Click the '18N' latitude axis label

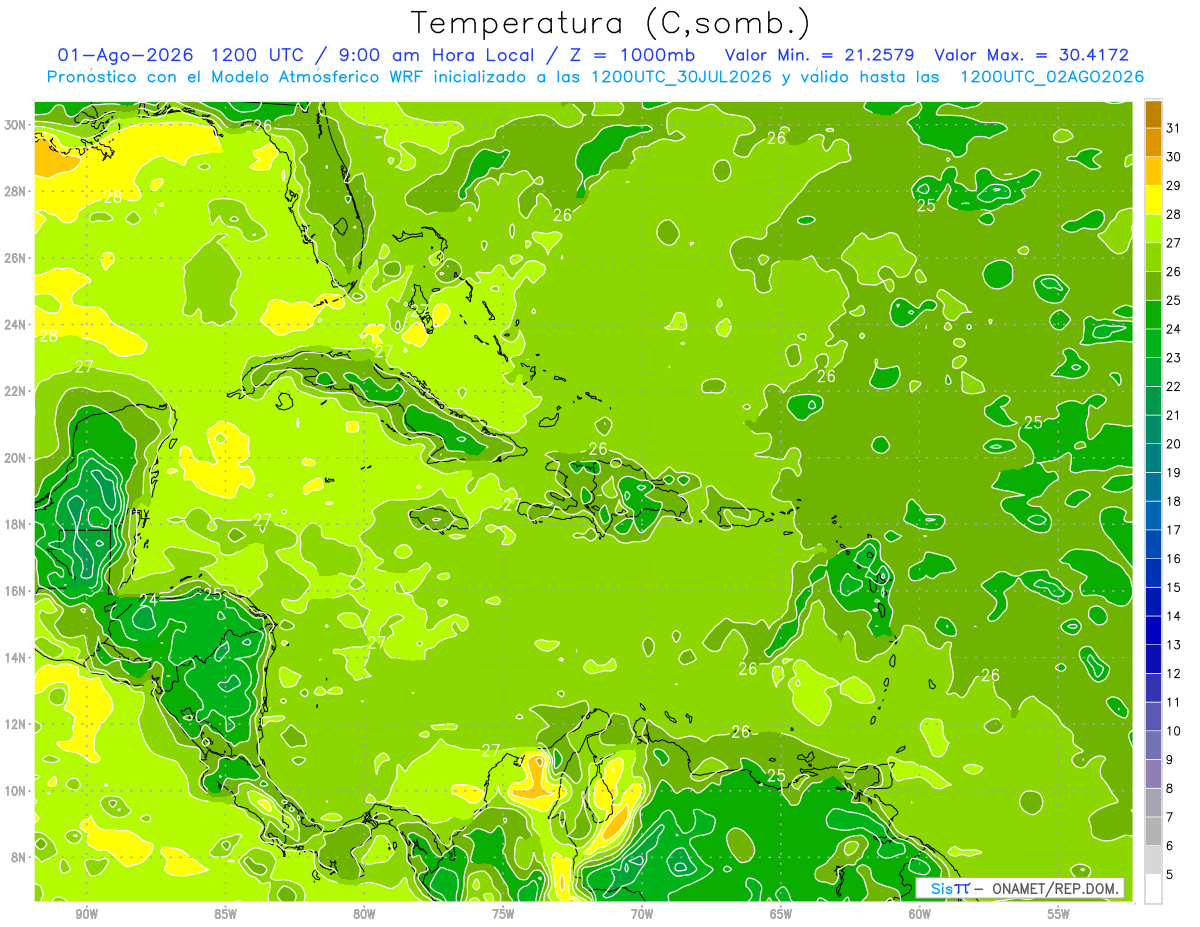(x=16, y=524)
